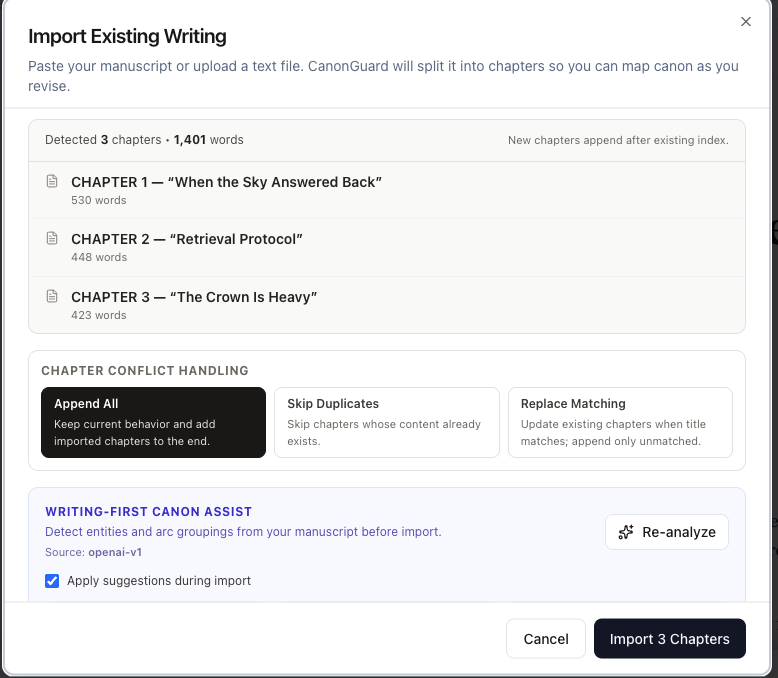
Task: Click the document icon beside Chapter 3
Action: click(x=52, y=296)
